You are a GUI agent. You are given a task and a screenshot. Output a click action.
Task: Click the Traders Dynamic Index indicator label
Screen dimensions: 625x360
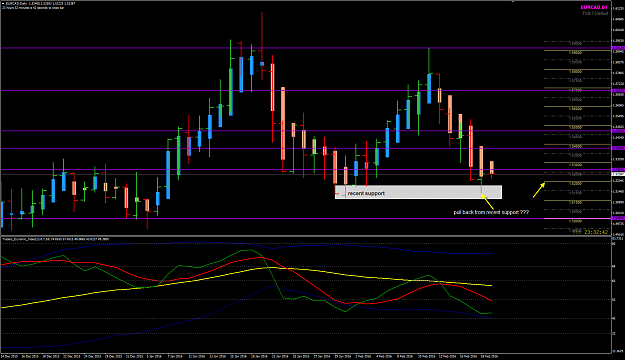coord(55,239)
